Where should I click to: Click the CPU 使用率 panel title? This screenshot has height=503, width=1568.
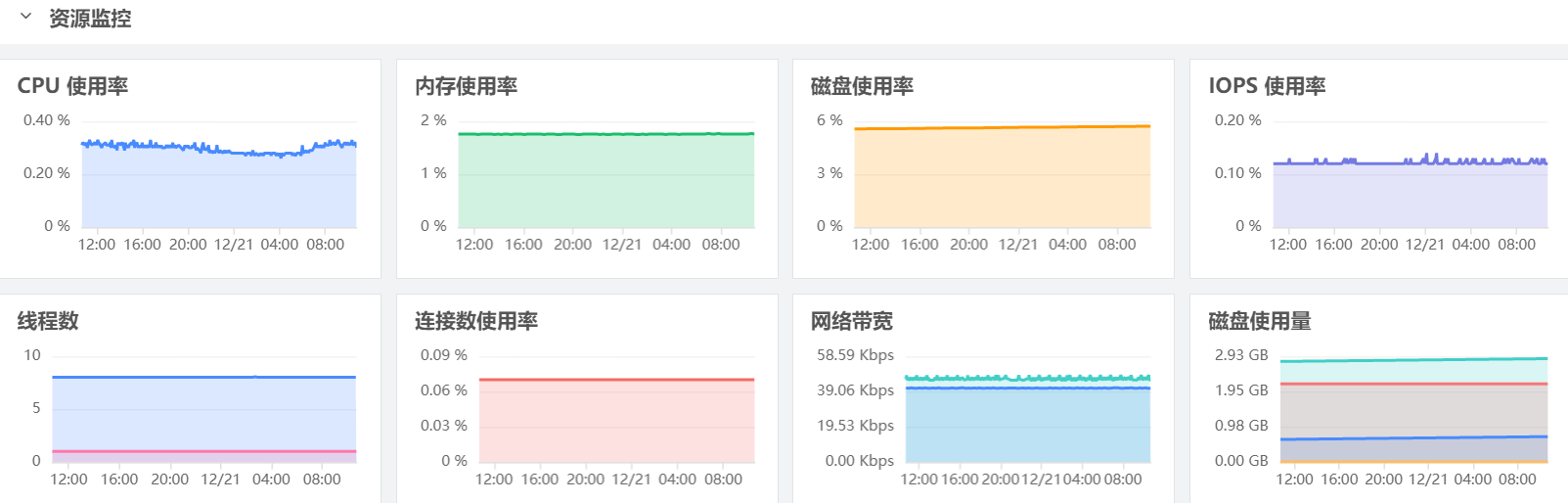(x=72, y=86)
